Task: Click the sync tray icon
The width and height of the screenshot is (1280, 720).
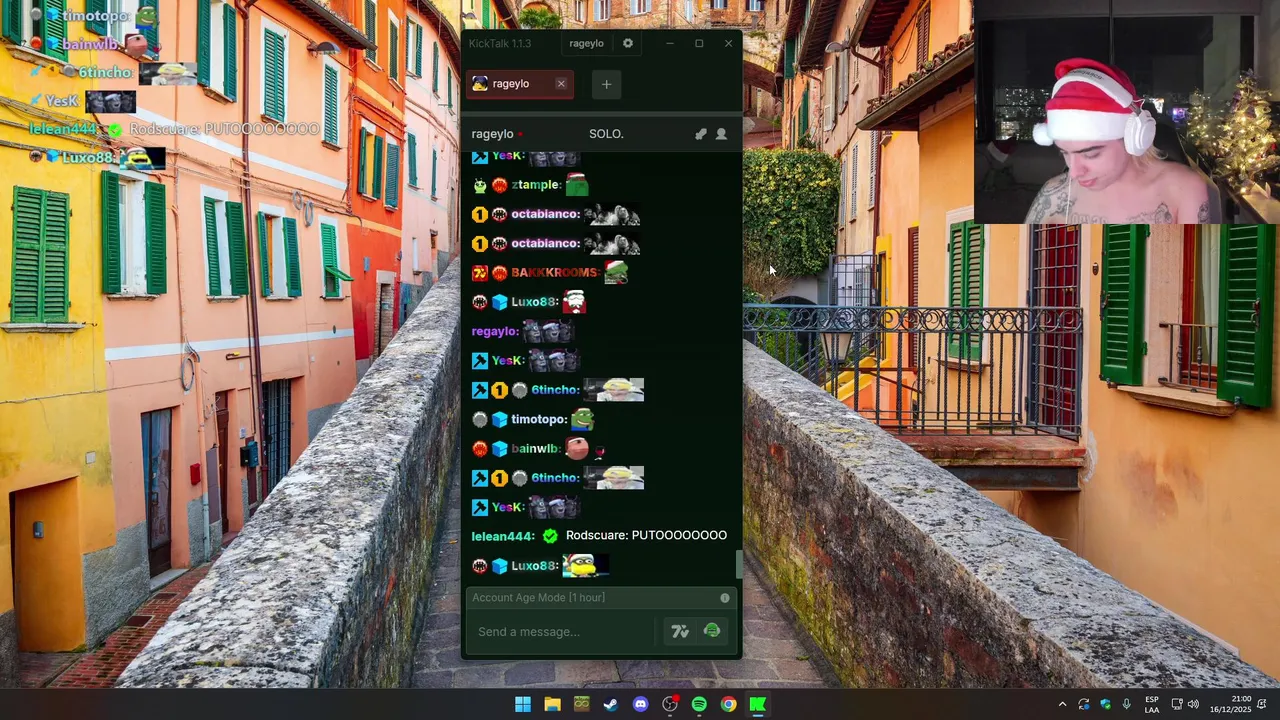Action: click(x=1084, y=705)
